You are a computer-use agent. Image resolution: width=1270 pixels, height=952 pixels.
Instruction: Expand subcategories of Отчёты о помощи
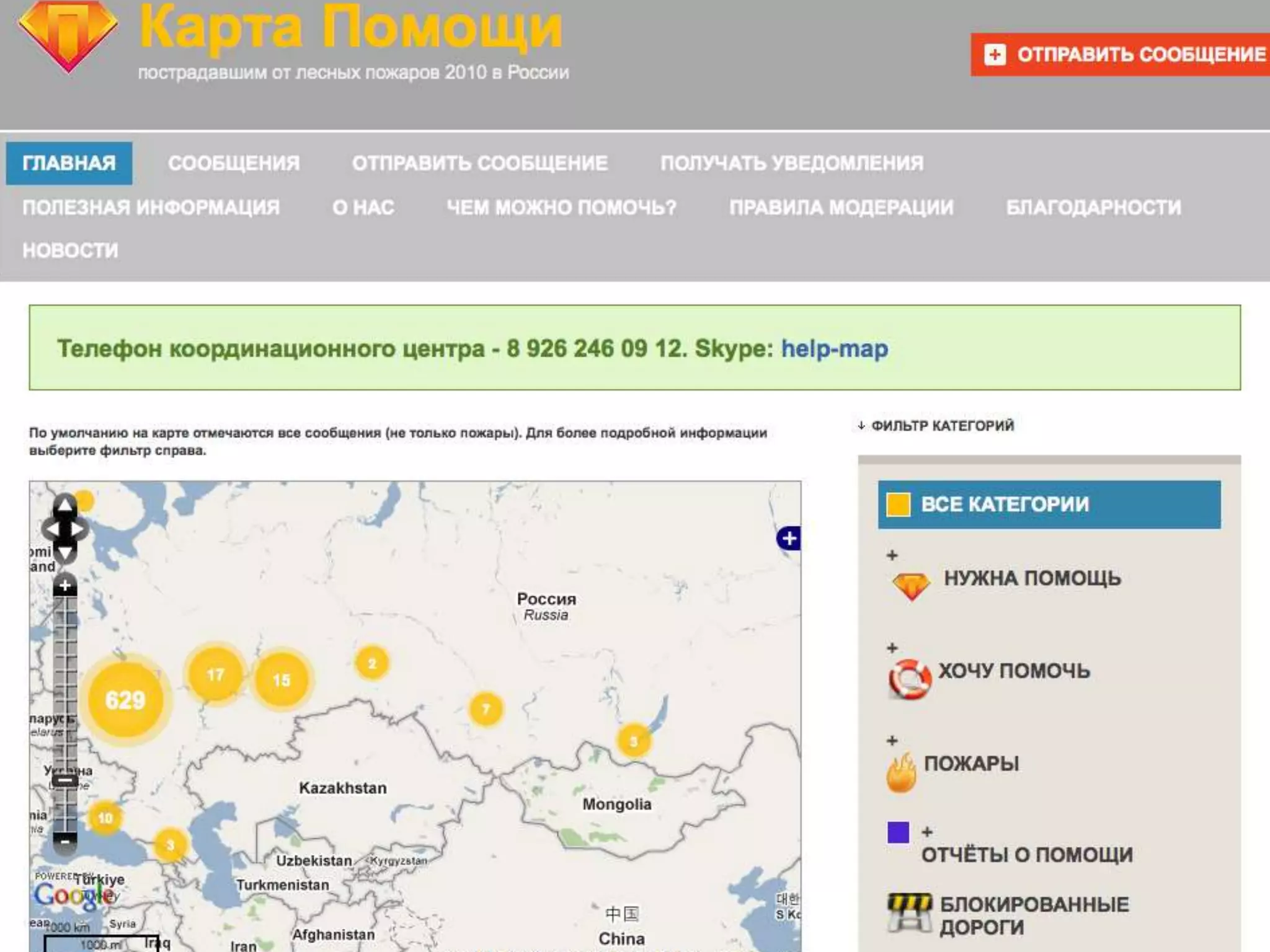click(x=927, y=832)
